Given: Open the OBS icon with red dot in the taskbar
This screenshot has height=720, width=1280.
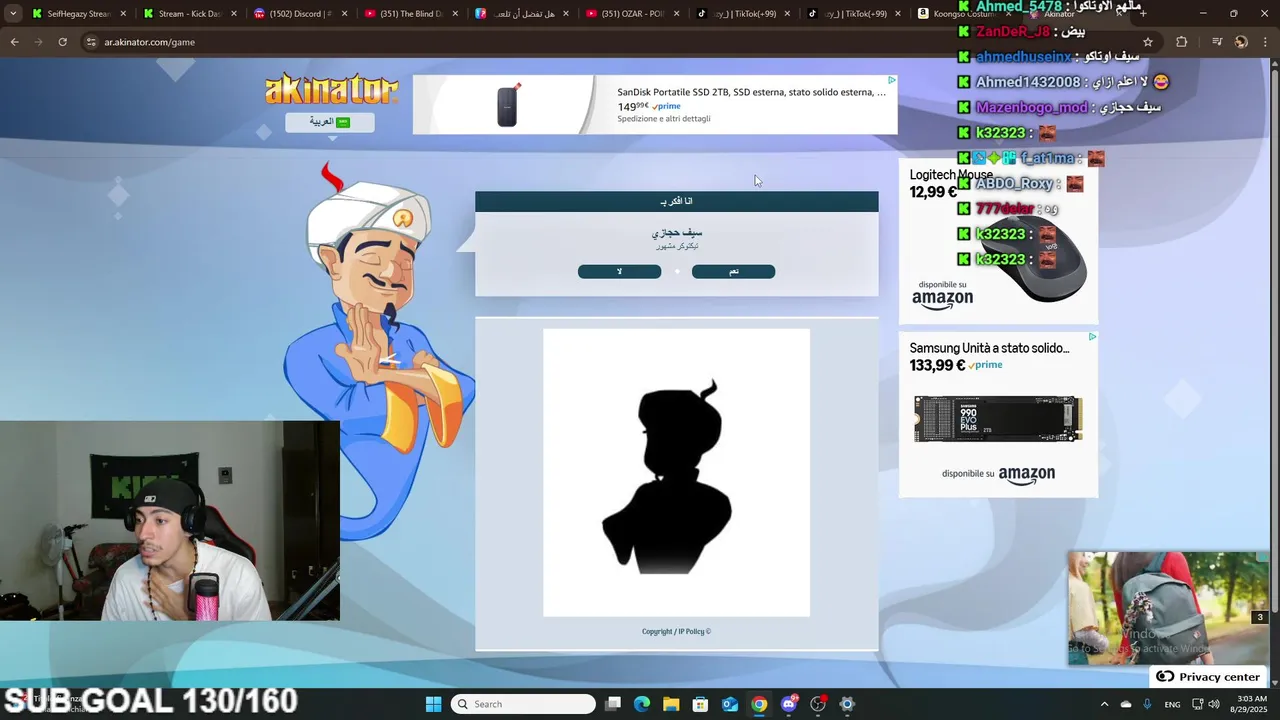Looking at the screenshot, I should pyautogui.click(x=818, y=704).
